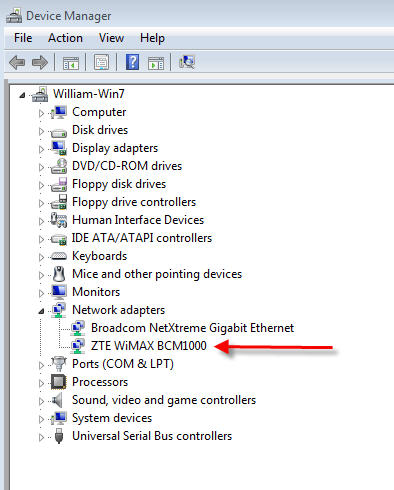Click the William-Win7 computer icon
The image size is (394, 490).
tap(40, 94)
